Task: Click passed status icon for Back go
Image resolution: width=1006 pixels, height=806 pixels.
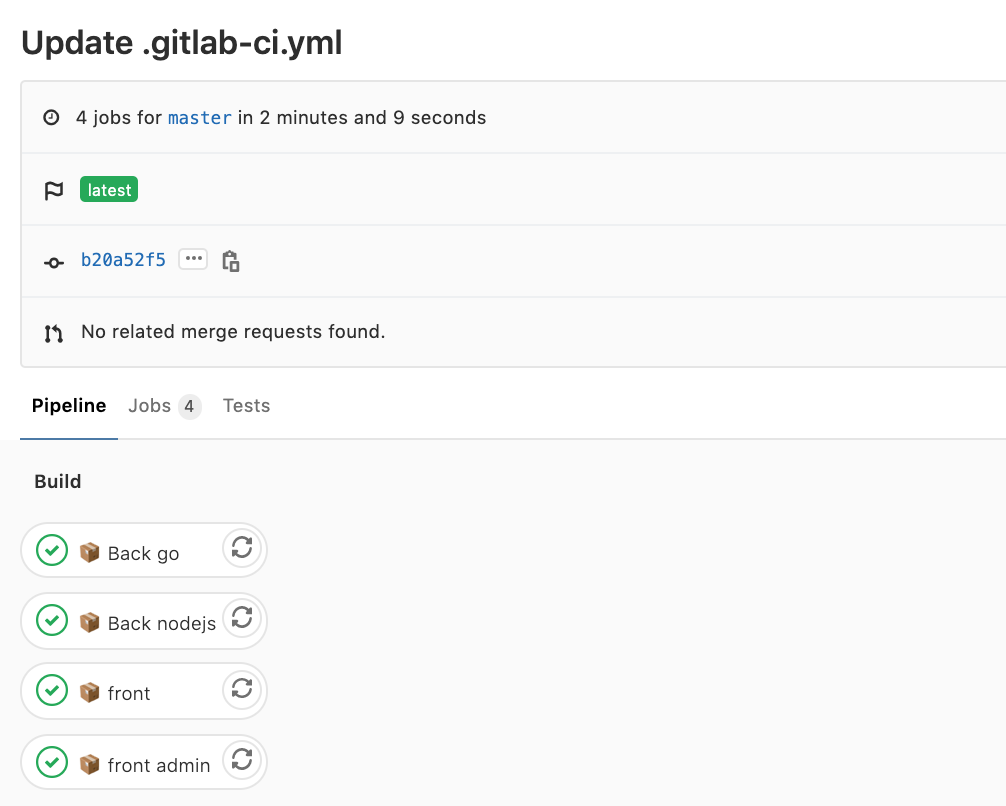Action: tap(52, 551)
